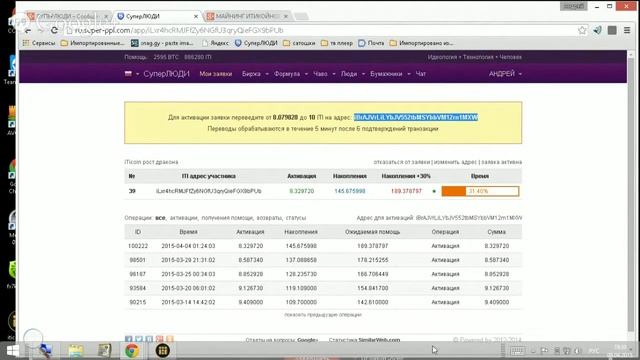The height and width of the screenshot is (360, 640).
Task: Open Чат in the navbar
Action: click(420, 74)
